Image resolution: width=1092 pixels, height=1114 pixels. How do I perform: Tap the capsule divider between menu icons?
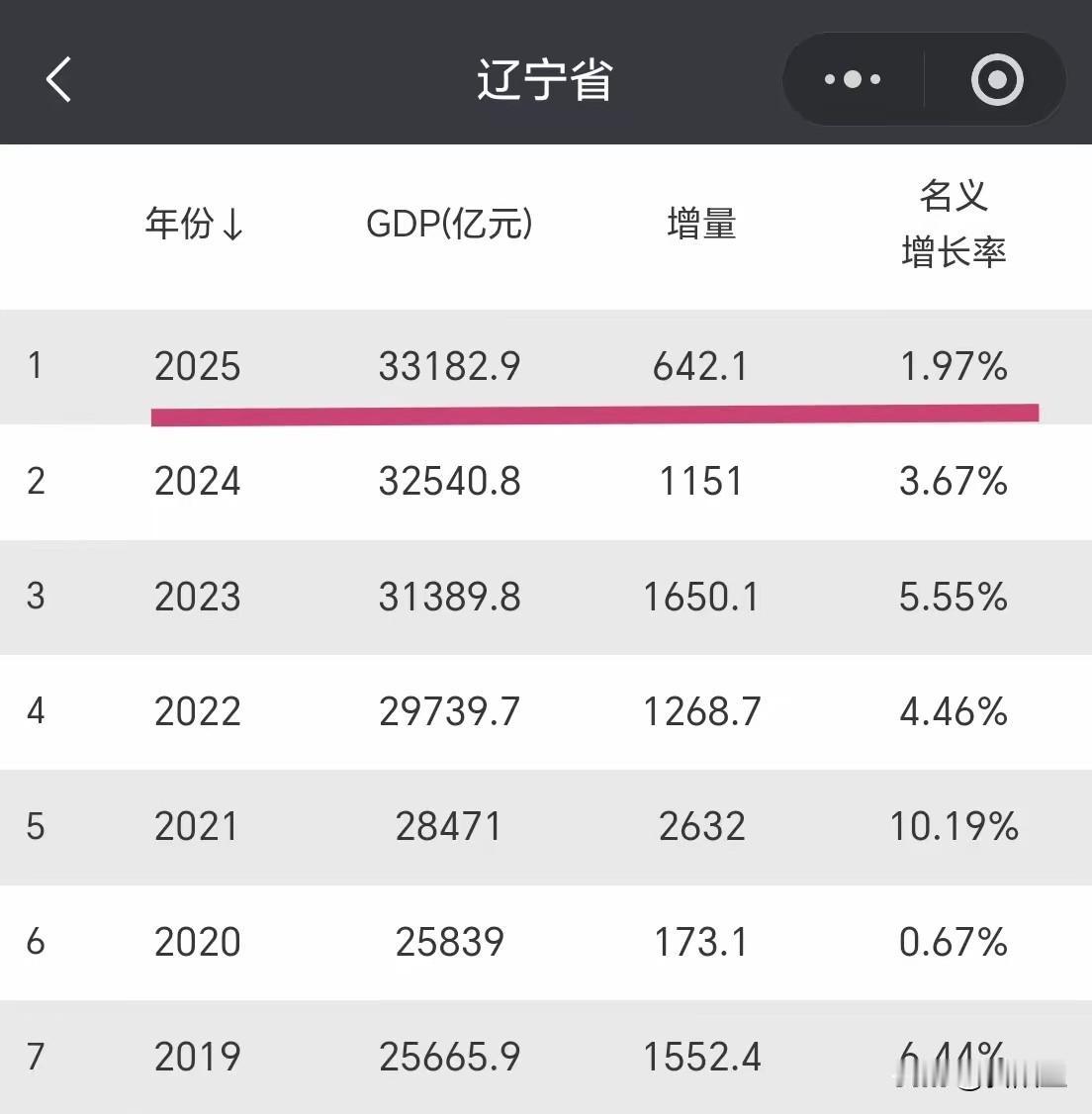(x=923, y=79)
